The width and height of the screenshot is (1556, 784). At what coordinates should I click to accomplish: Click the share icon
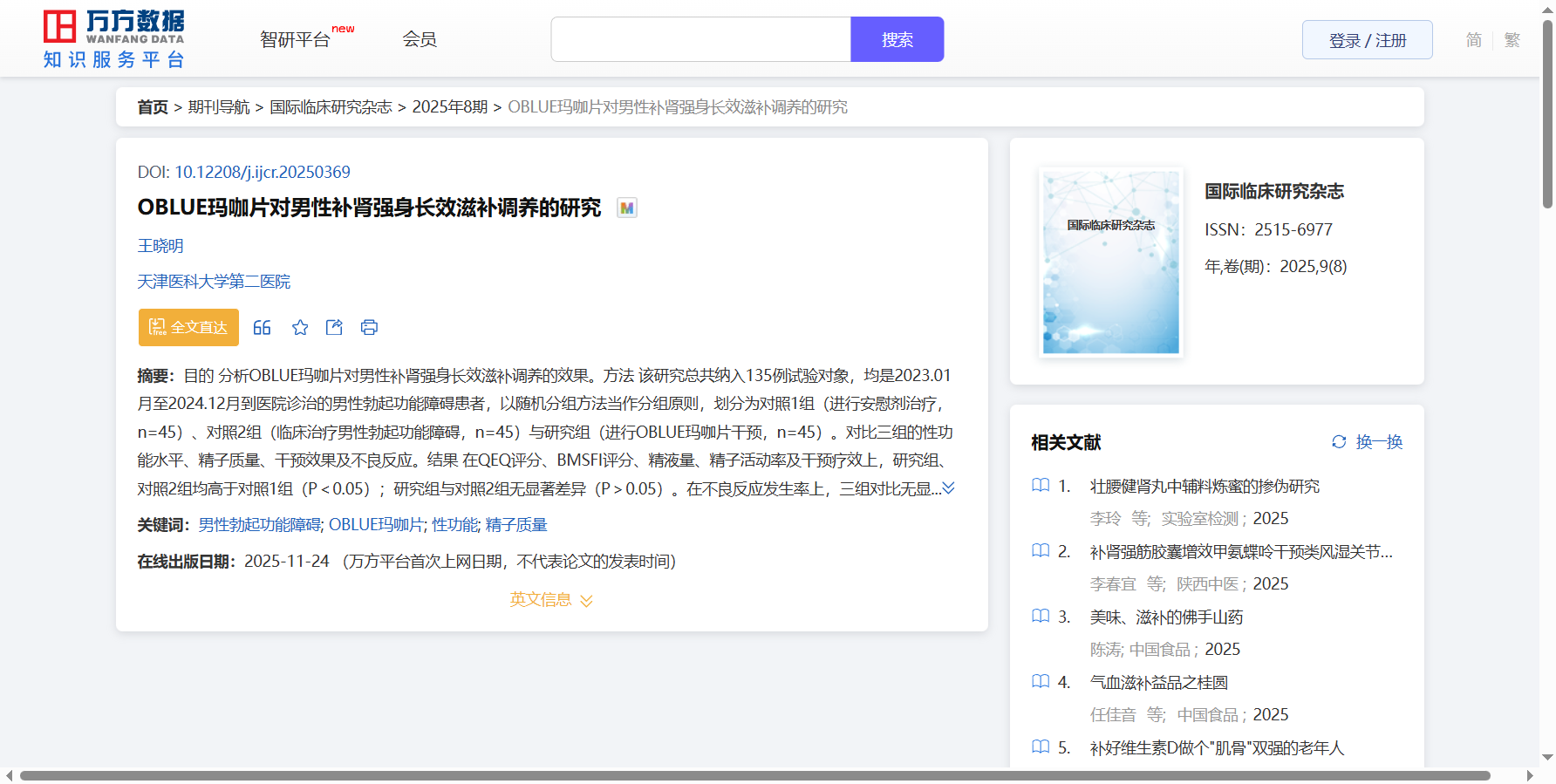[334, 328]
